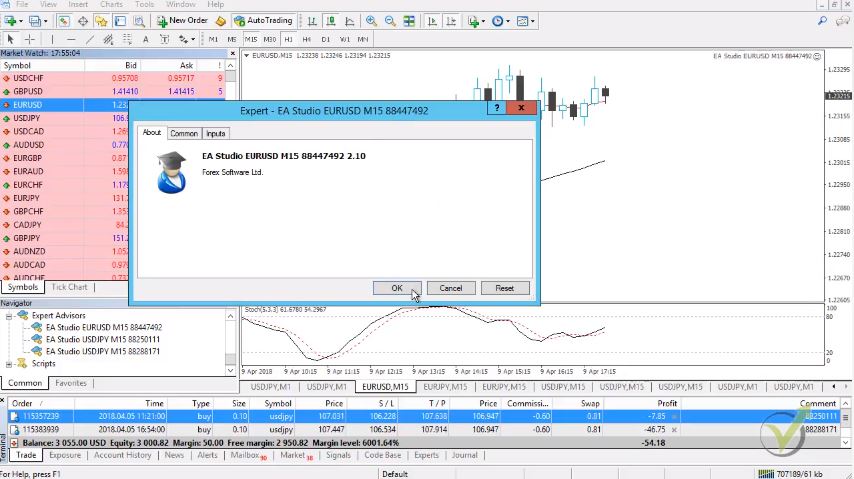This screenshot has height=479, width=854.
Task: Open the Journal terminal tab
Action: (x=465, y=455)
